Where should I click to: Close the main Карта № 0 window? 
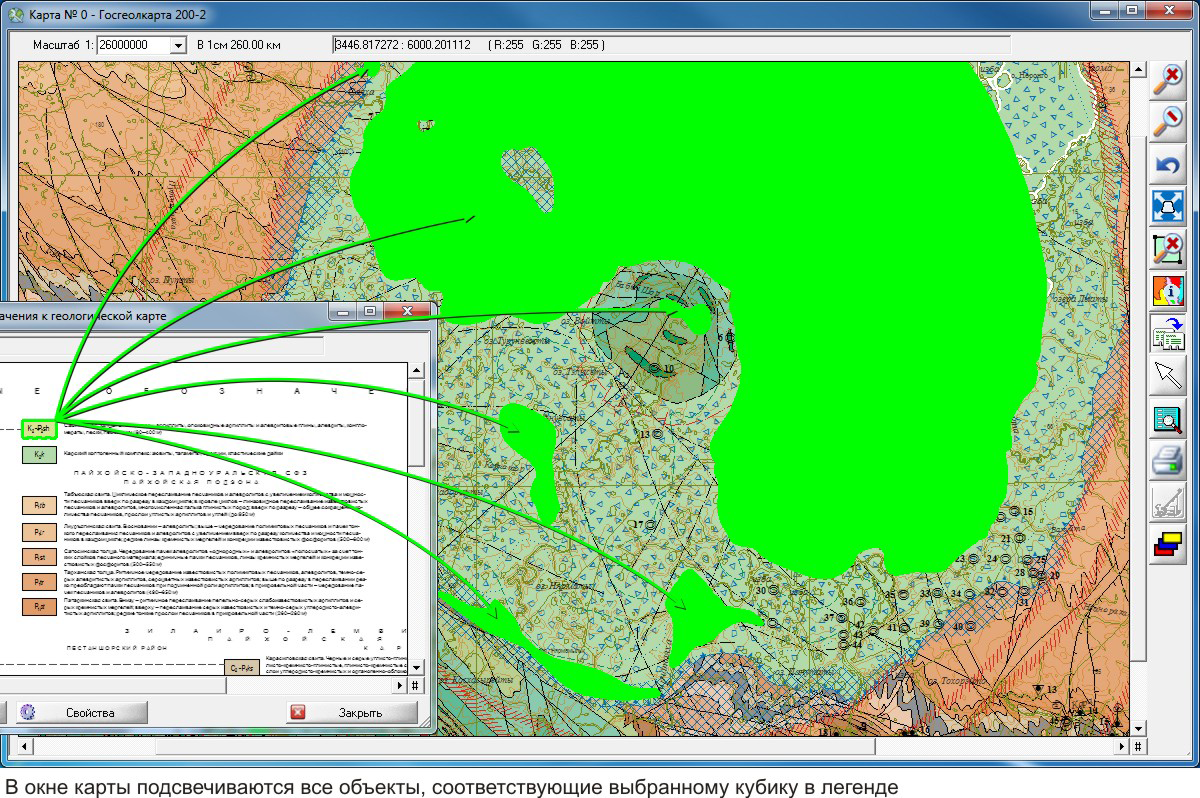(x=1167, y=10)
